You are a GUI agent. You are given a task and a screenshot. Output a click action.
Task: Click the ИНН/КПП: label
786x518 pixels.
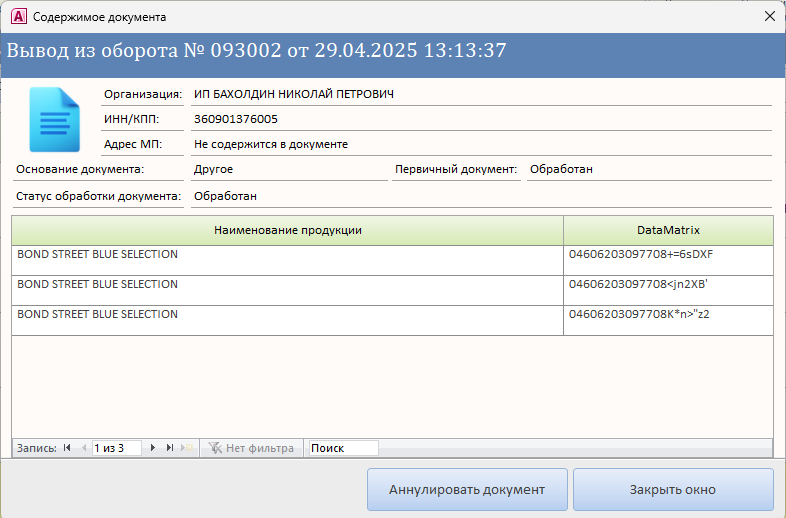(131, 119)
